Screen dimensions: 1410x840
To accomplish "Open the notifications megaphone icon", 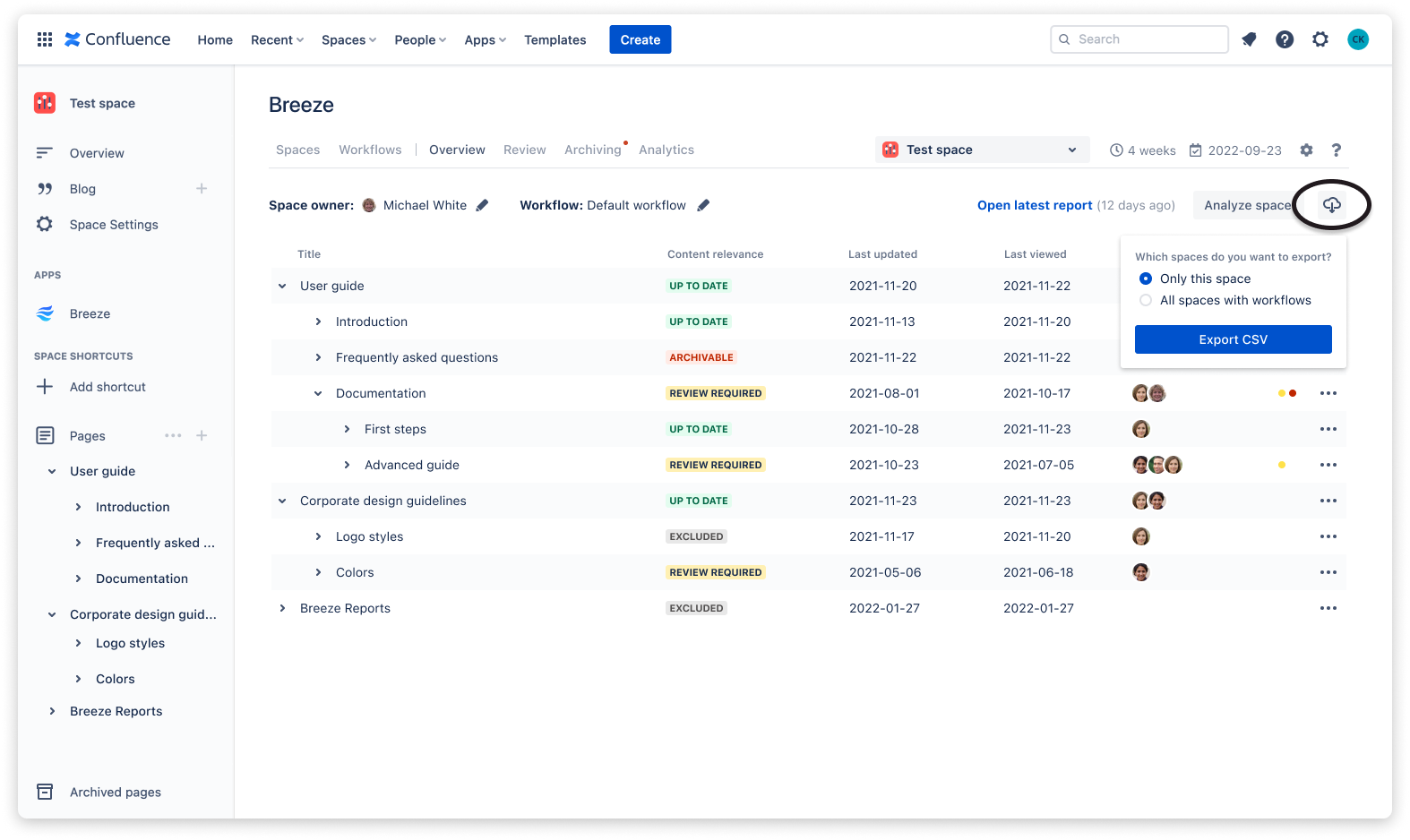I will 1249,39.
